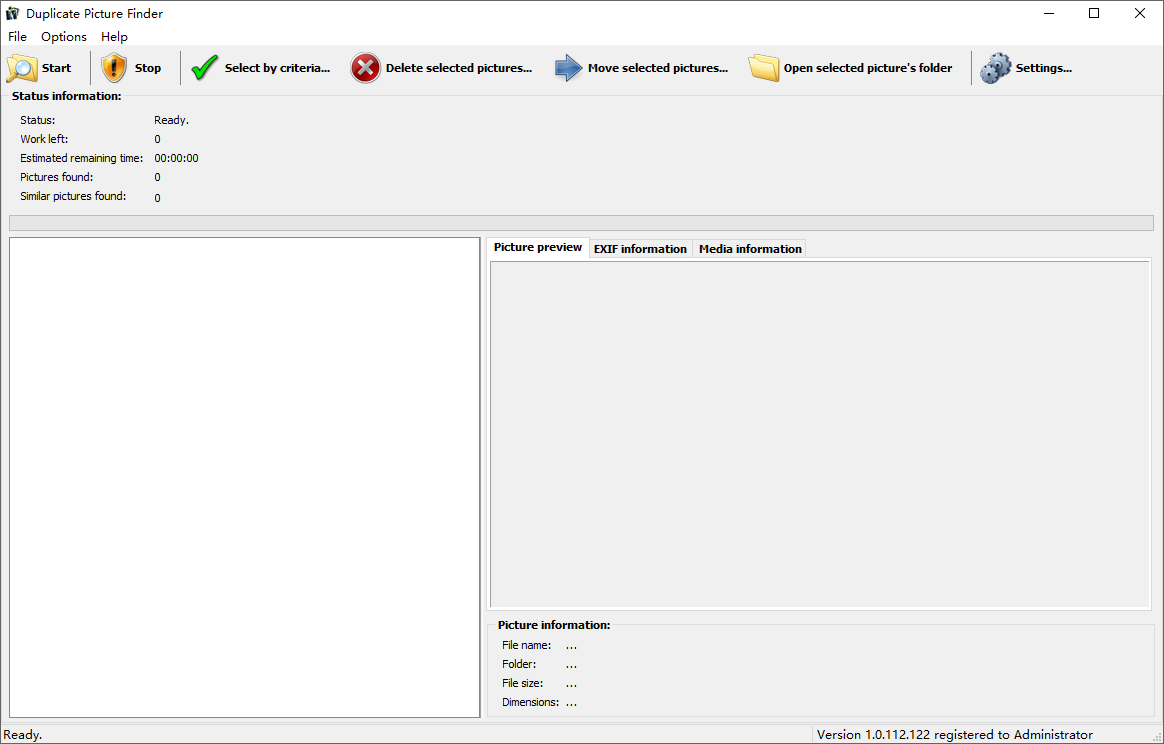Screen dimensions: 1164x744
Task: Click the red X Delete selected pictures icon
Action: point(365,68)
